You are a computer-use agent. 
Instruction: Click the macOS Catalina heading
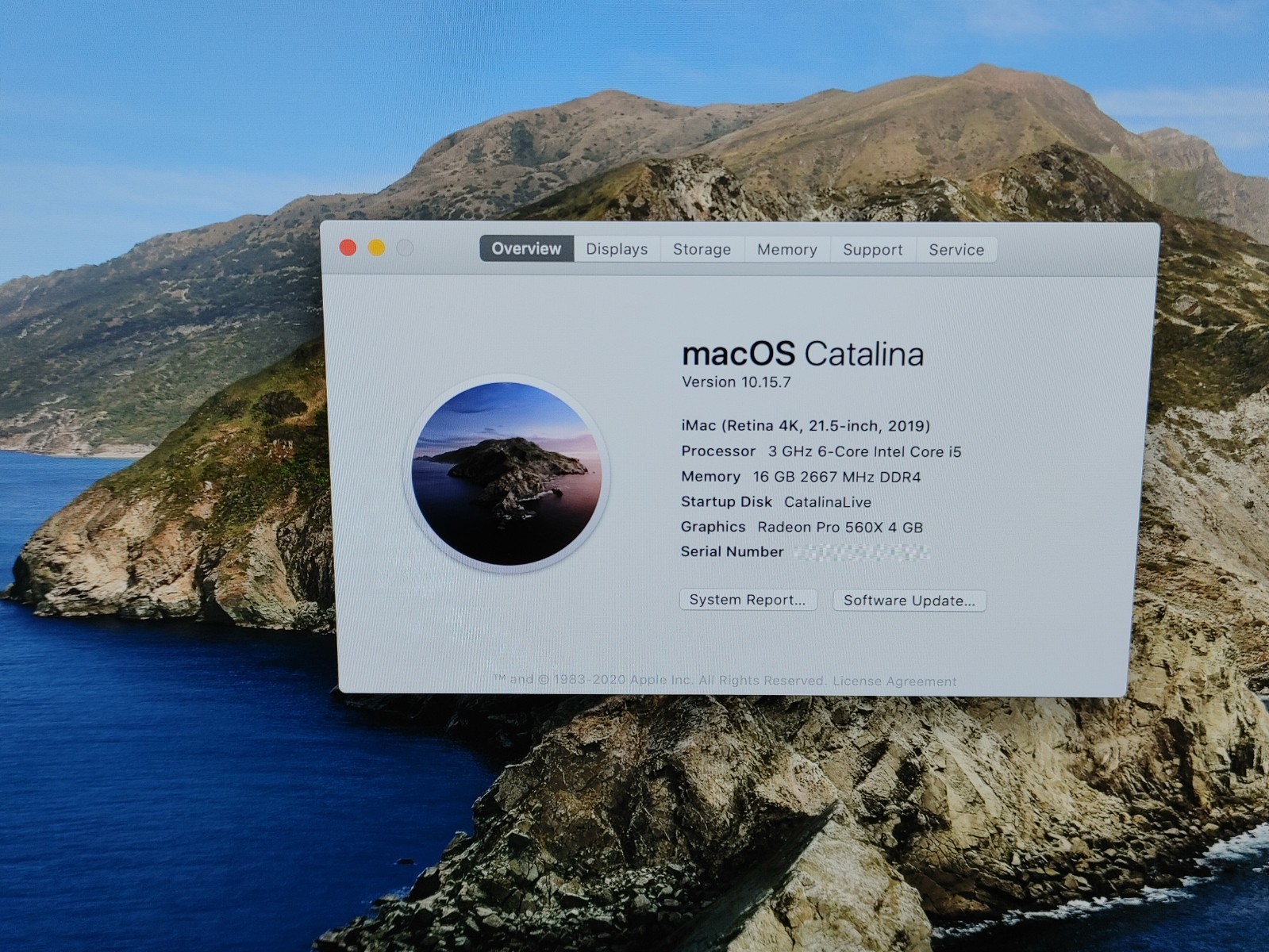coord(802,353)
